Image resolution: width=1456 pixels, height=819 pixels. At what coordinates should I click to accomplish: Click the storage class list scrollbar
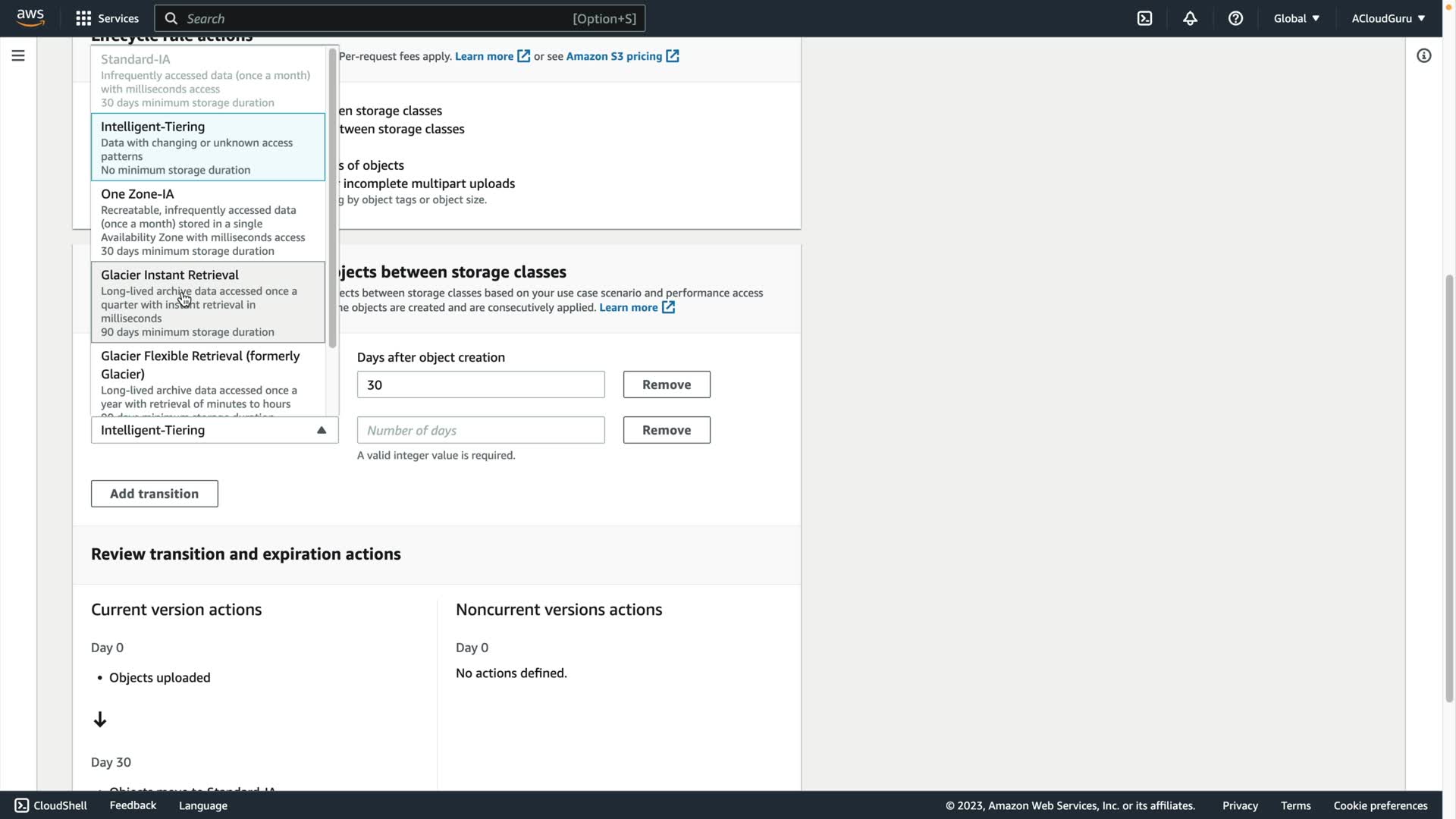(332, 197)
